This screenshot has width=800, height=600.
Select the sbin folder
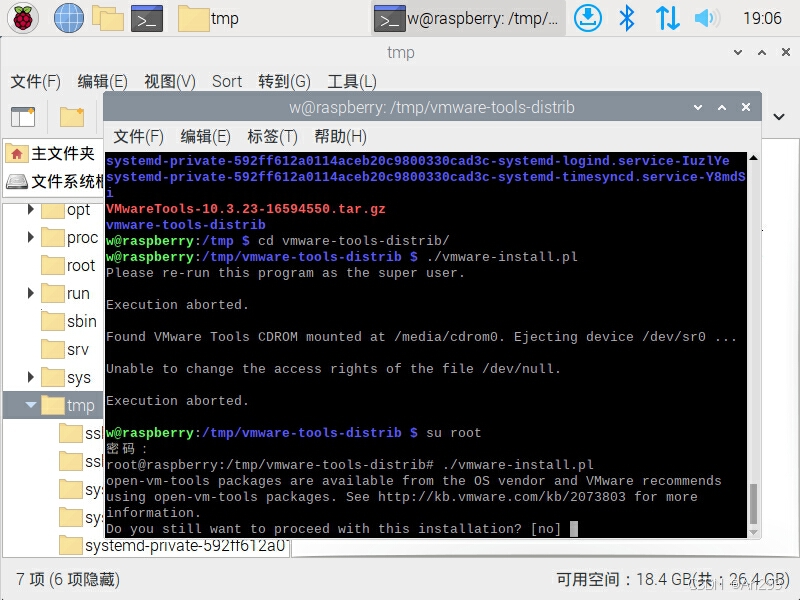[69, 321]
